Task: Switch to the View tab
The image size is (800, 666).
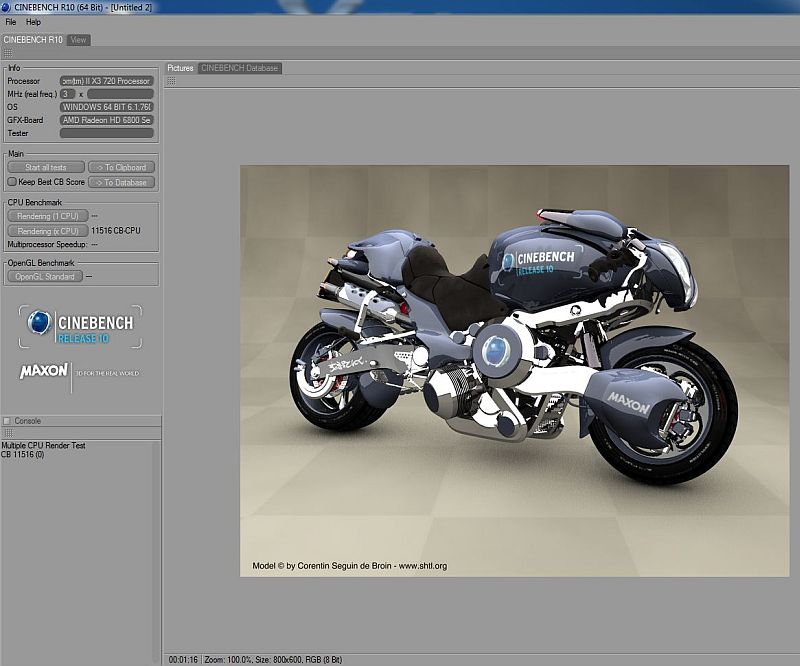Action: point(78,40)
